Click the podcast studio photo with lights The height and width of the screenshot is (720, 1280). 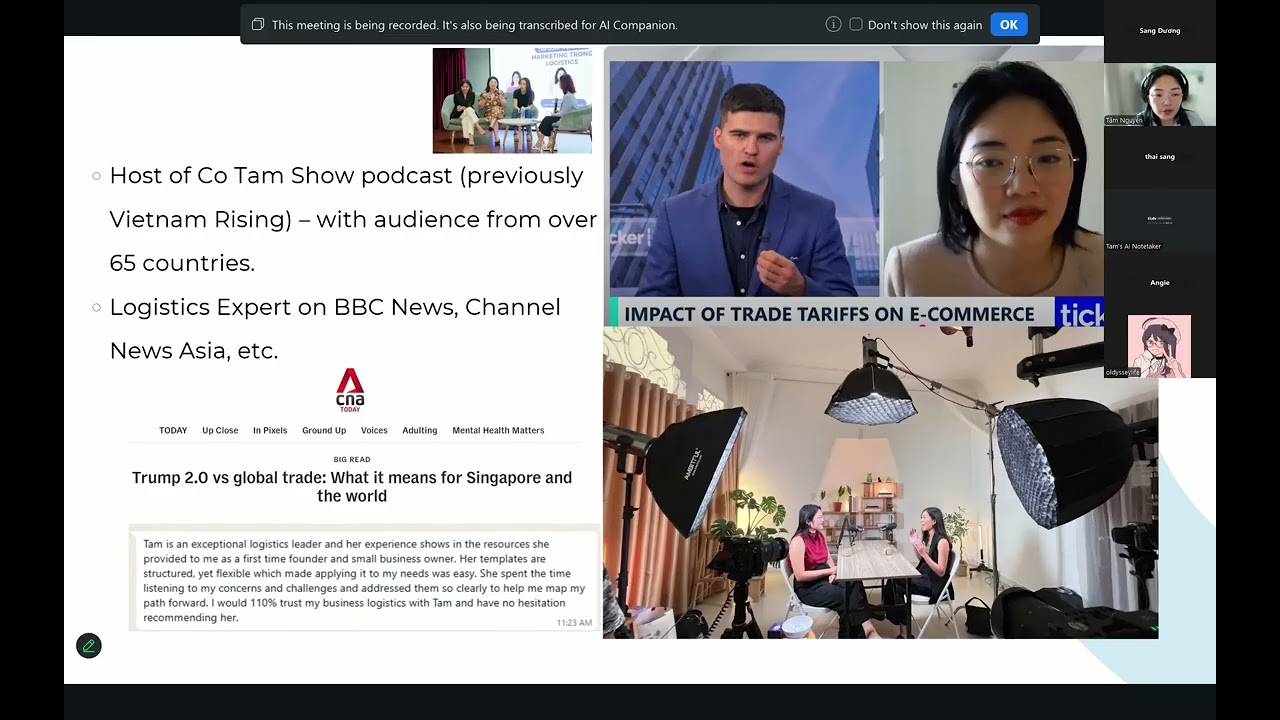pyautogui.click(x=880, y=483)
